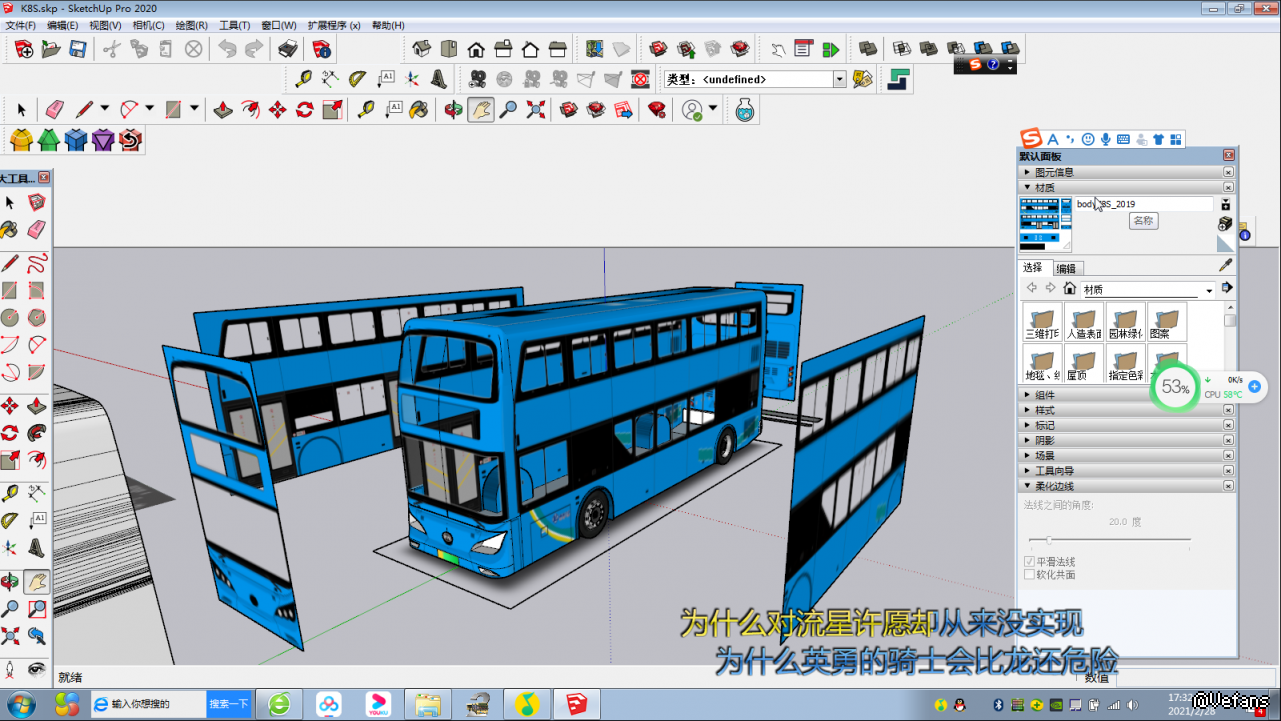Select the Eraser tool in top toolbar
1281x721 pixels.
coord(55,109)
